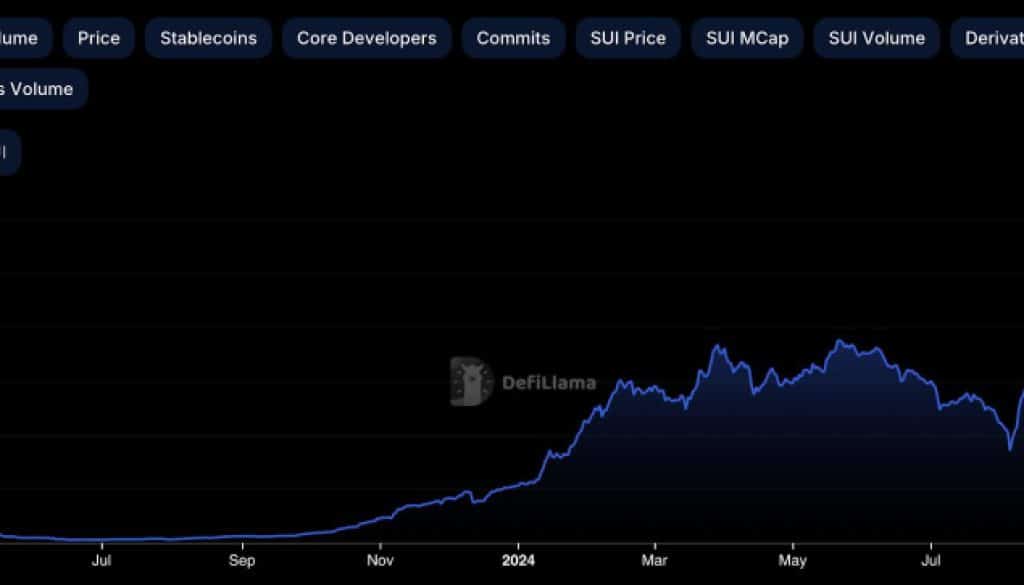The height and width of the screenshot is (585, 1024).
Task: Click the first Jul label on the x-axis
Action: (x=101, y=561)
